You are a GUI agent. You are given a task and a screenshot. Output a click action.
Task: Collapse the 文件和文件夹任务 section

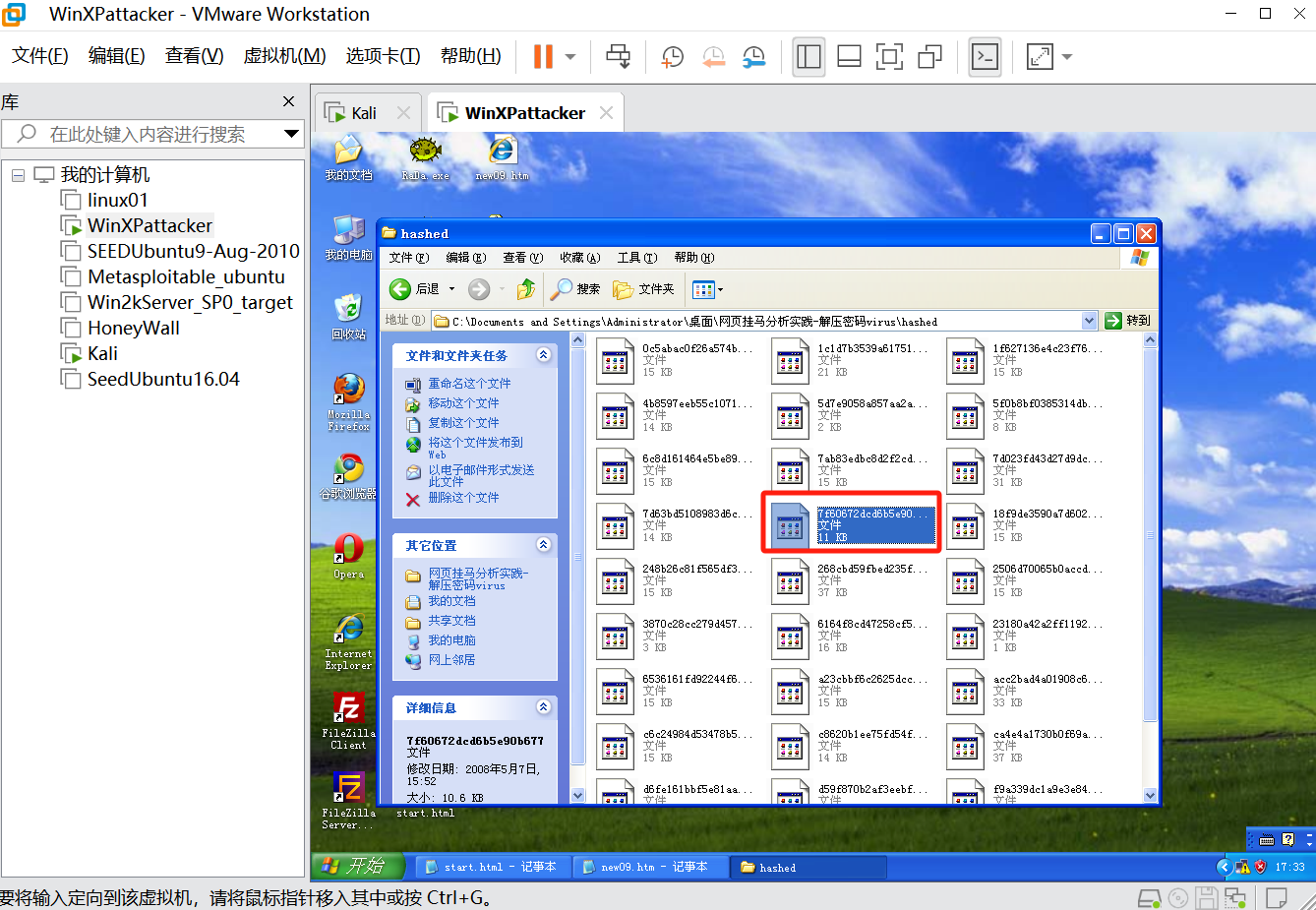(x=543, y=355)
